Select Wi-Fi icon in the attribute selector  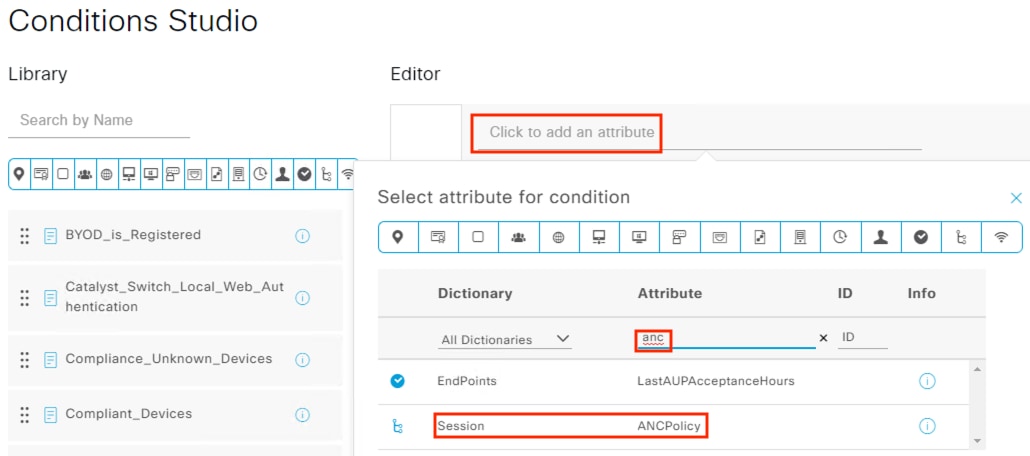(1001, 237)
